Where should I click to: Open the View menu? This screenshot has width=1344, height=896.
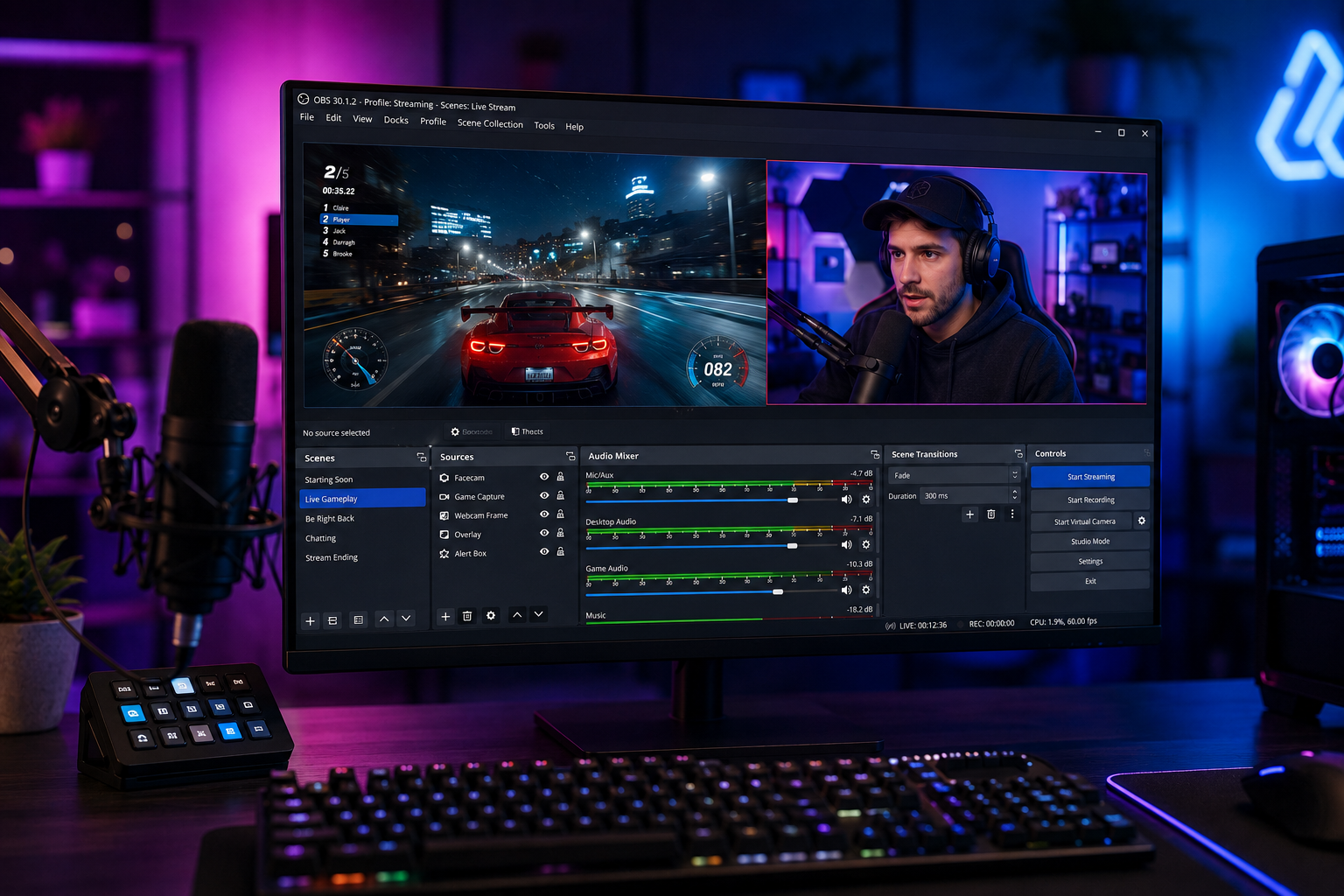[x=362, y=119]
